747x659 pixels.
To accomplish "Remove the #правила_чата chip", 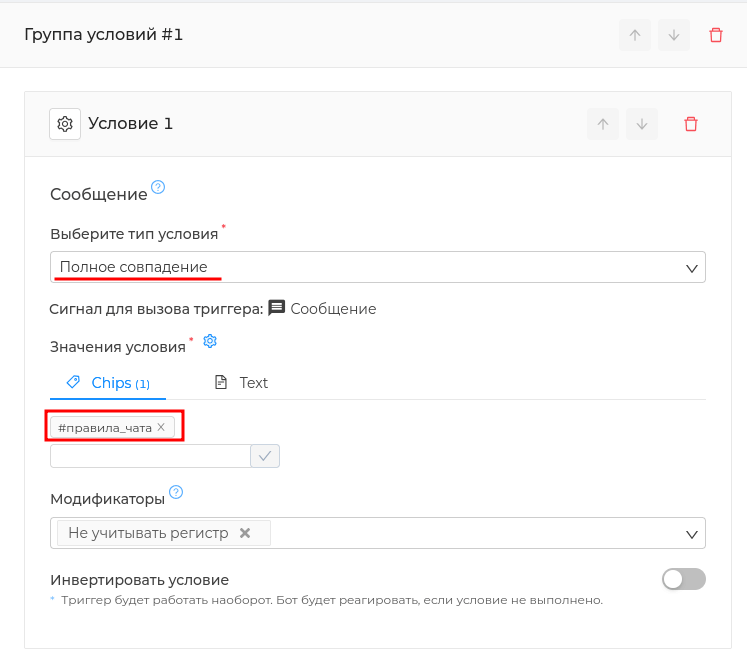I will click(161, 427).
